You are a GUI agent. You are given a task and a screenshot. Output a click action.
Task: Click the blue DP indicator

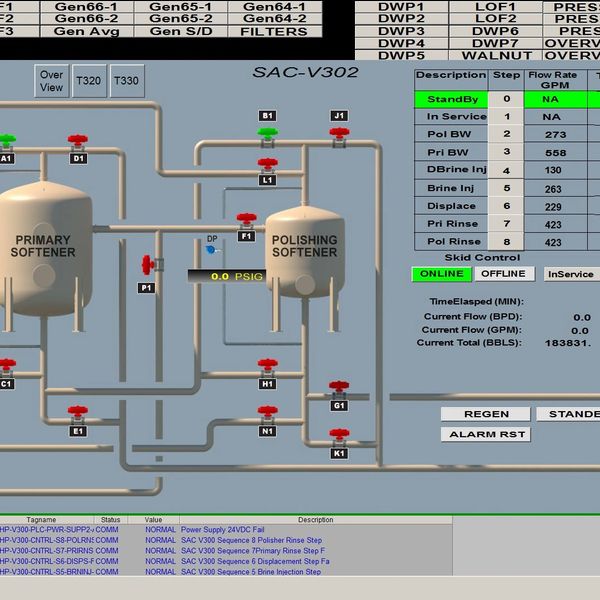click(211, 249)
